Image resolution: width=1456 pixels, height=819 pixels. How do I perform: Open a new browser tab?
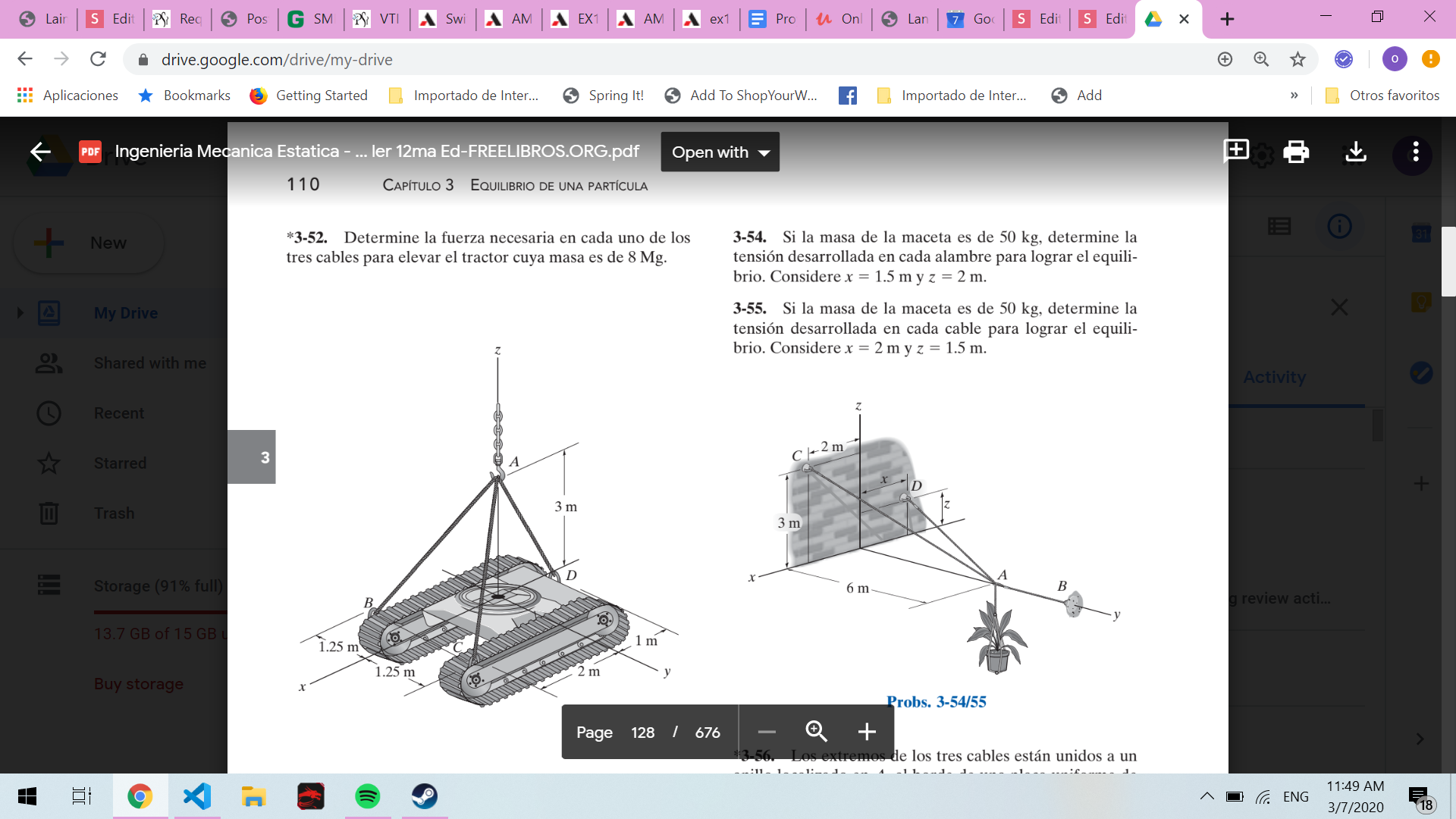click(1227, 19)
